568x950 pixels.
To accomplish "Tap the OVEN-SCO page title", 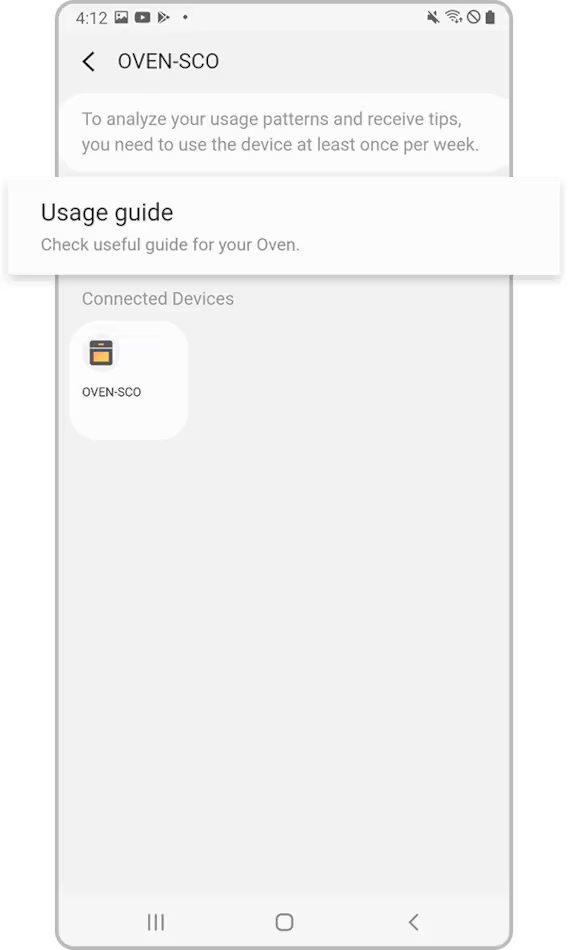I will coord(168,61).
